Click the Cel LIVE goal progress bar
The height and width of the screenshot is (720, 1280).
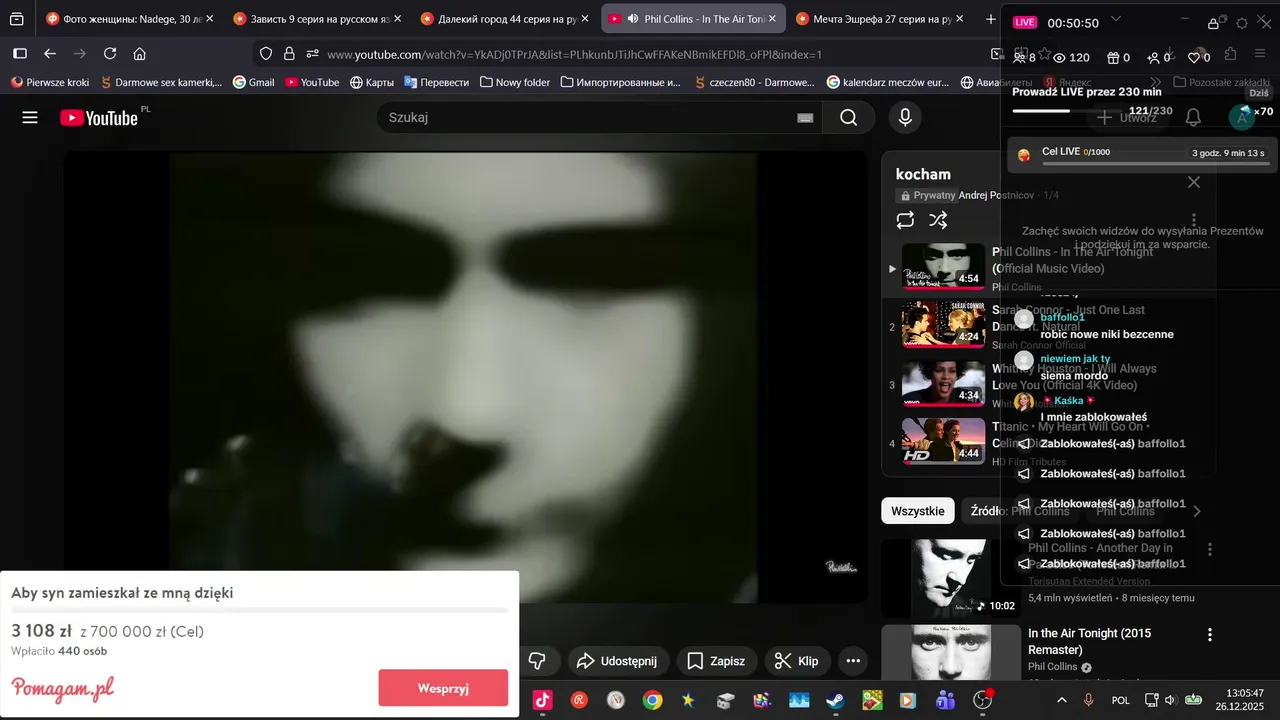tap(1155, 163)
